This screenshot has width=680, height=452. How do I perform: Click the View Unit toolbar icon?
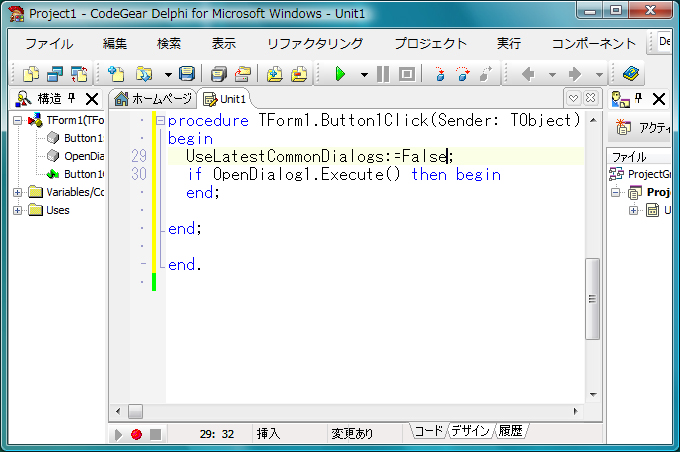55,74
